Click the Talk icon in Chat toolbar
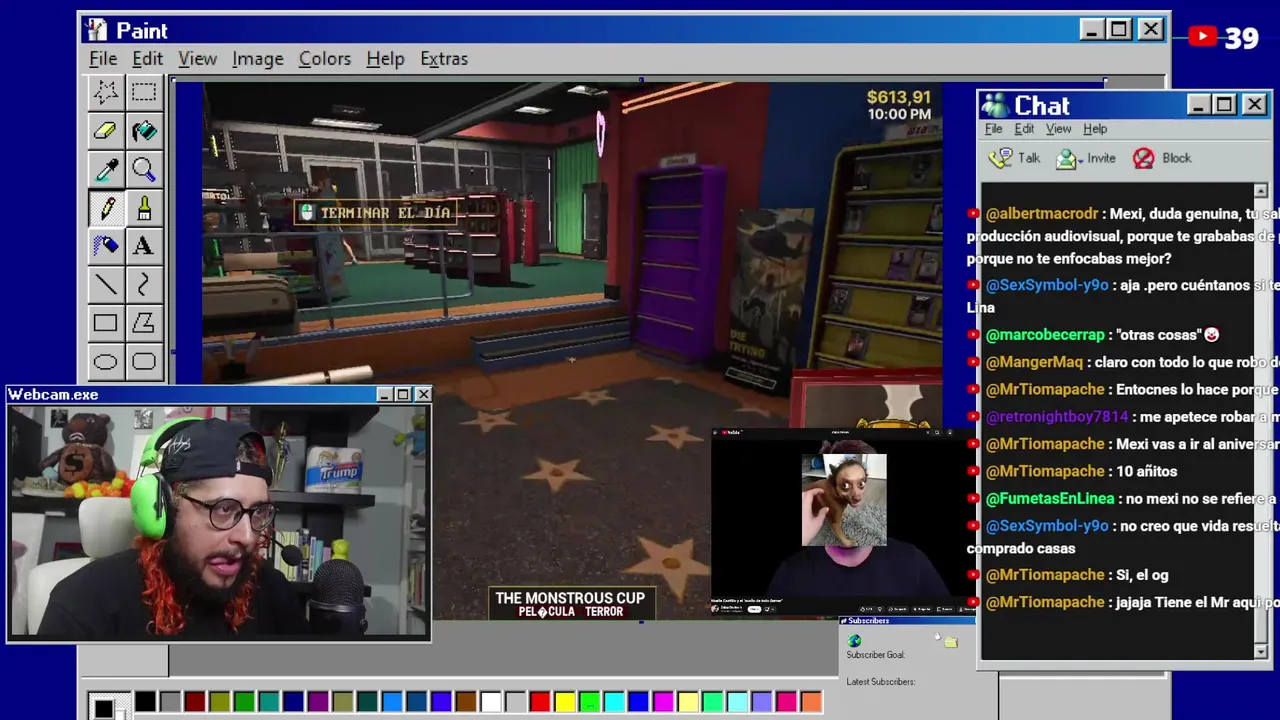Screen dimensions: 1280x720 (1000, 158)
